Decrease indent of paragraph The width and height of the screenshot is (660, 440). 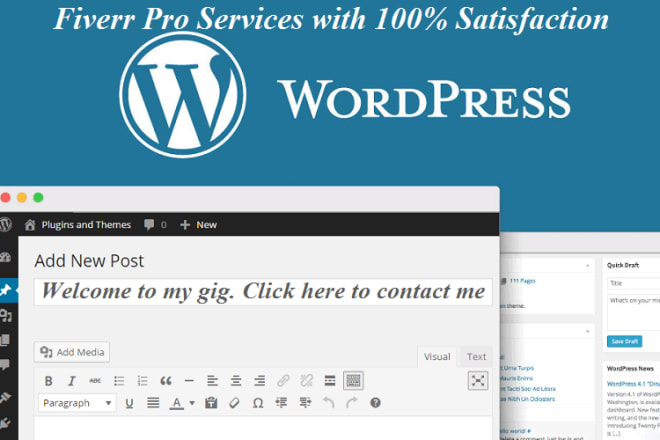pos(281,403)
